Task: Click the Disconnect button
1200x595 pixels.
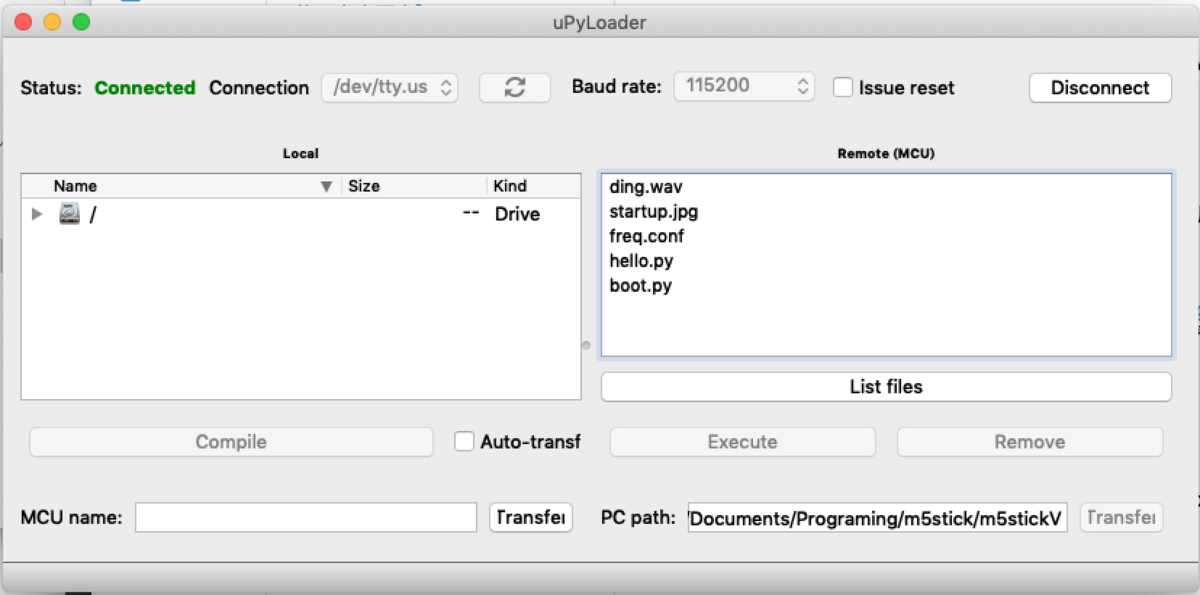Action: 1100,88
